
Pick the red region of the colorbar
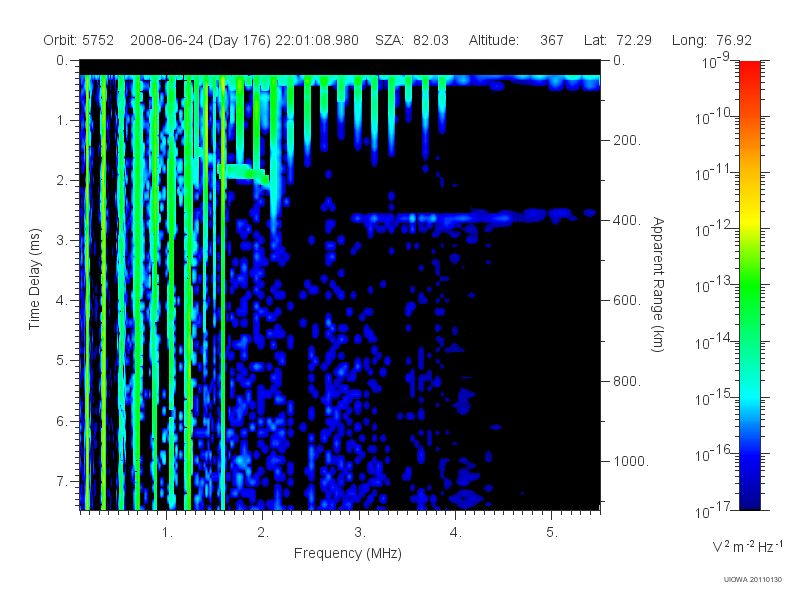click(x=750, y=77)
